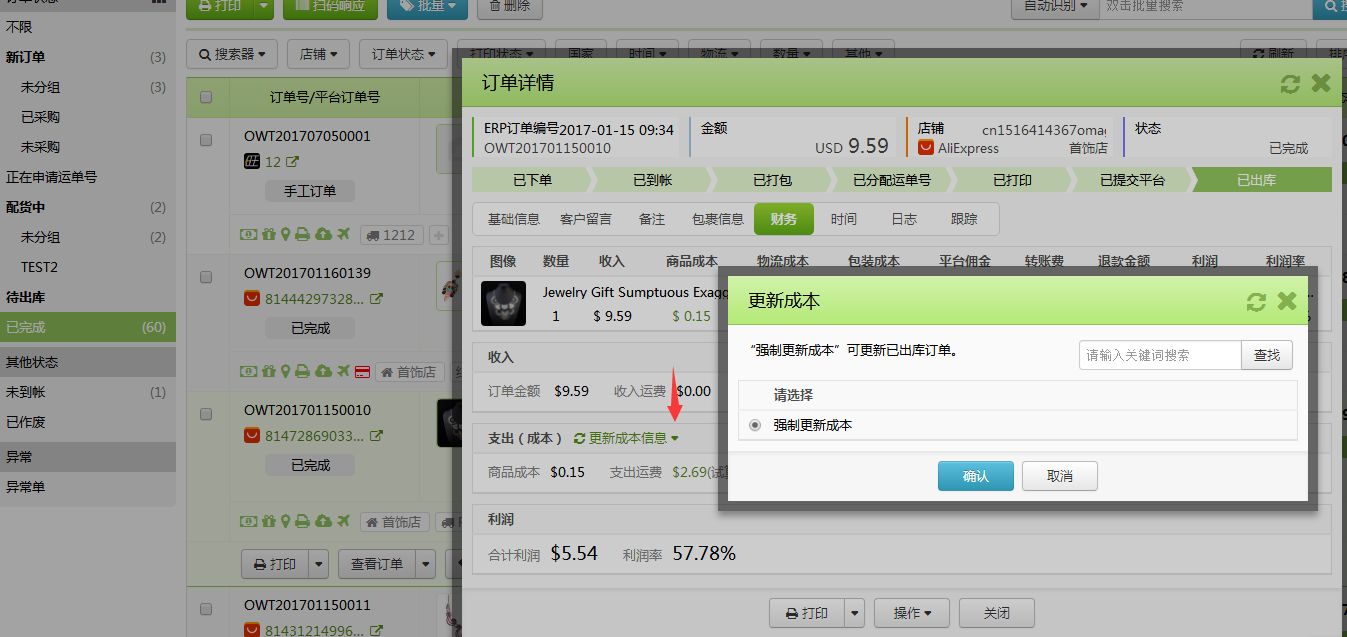Image resolution: width=1347 pixels, height=637 pixels.
Task: Click 首饰店 home tag in OWT201701160139 row
Action: [410, 372]
